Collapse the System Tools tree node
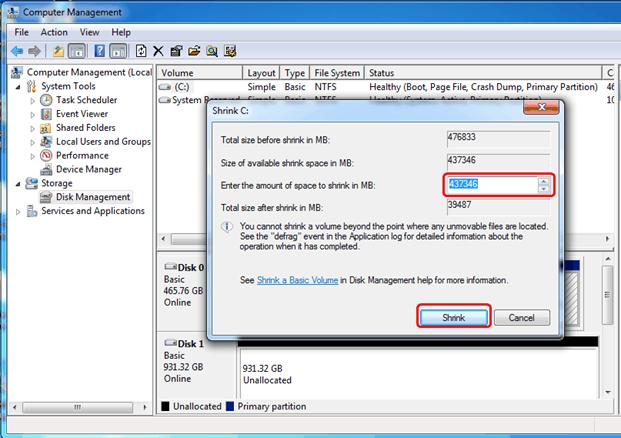The height and width of the screenshot is (438, 621). click(x=18, y=87)
